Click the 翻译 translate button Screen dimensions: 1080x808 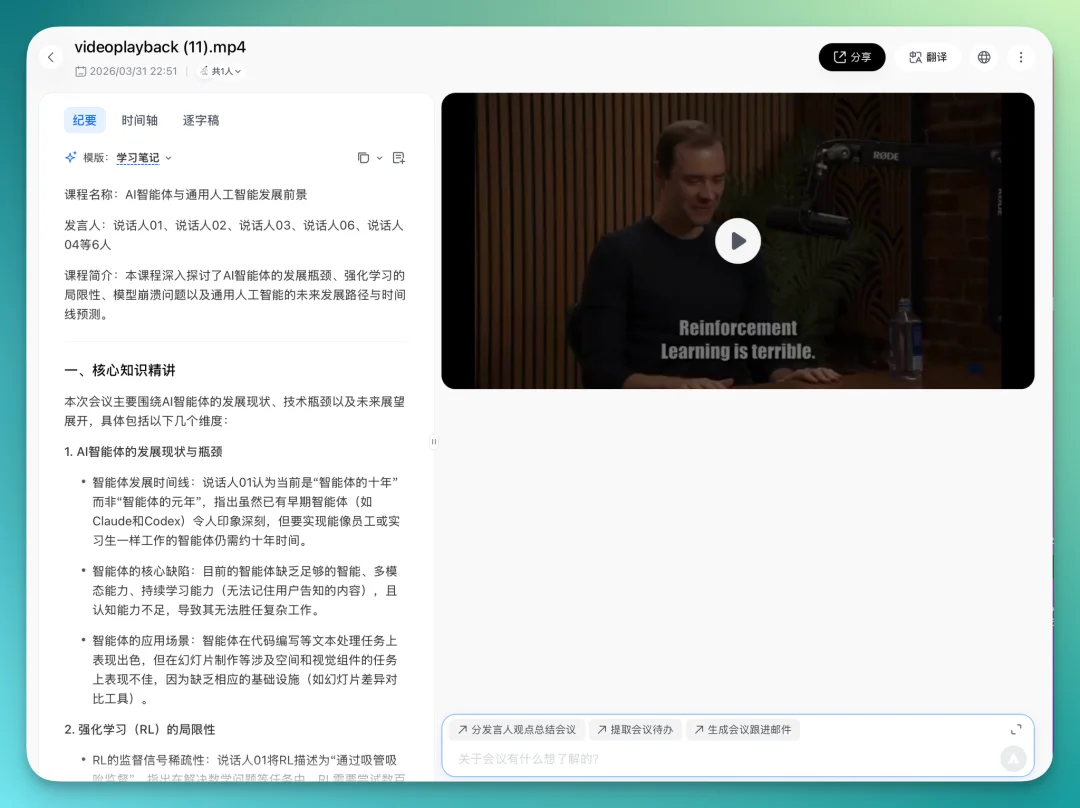(928, 57)
